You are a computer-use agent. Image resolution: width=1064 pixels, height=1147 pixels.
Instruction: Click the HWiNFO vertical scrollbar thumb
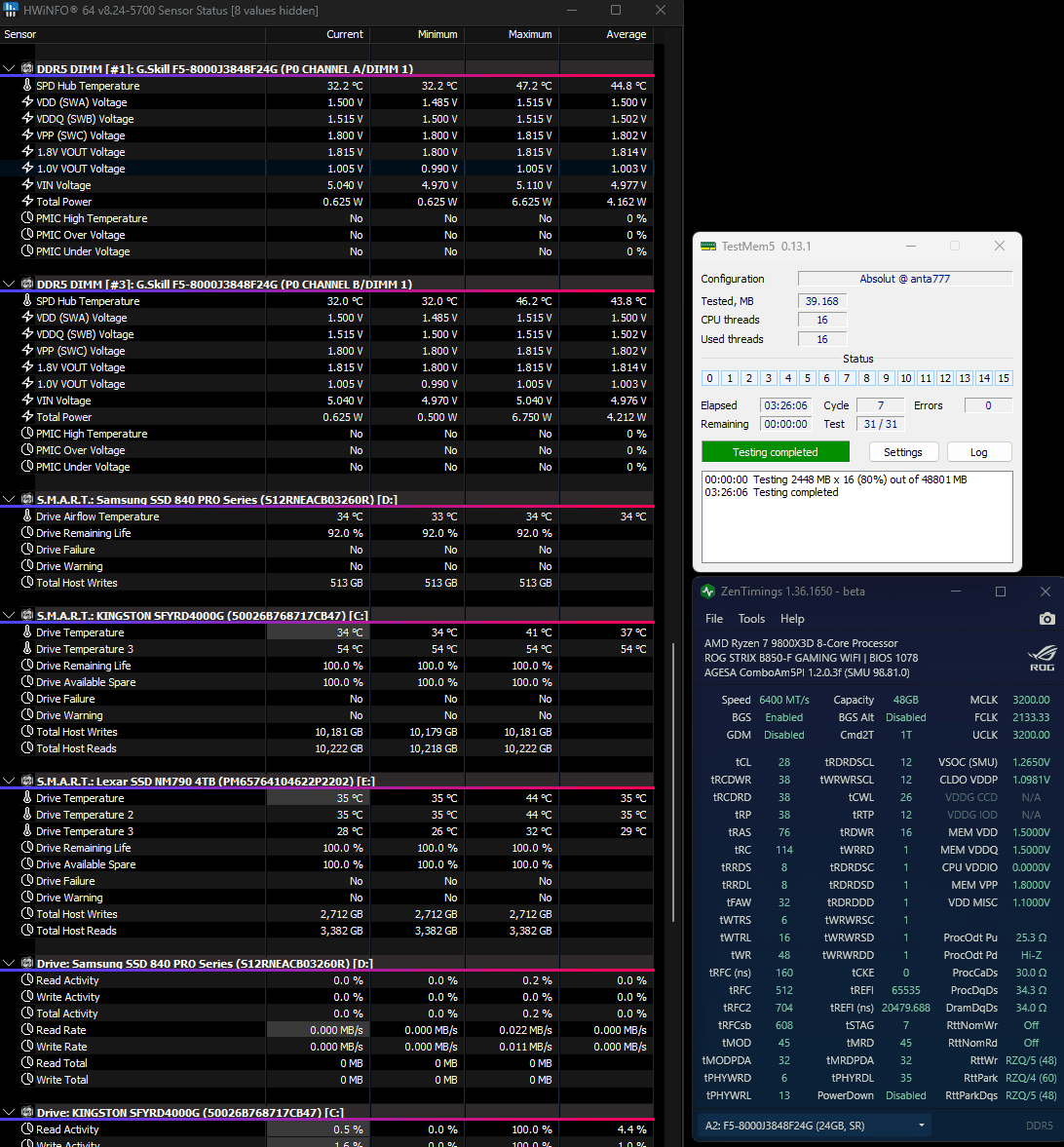(672, 783)
